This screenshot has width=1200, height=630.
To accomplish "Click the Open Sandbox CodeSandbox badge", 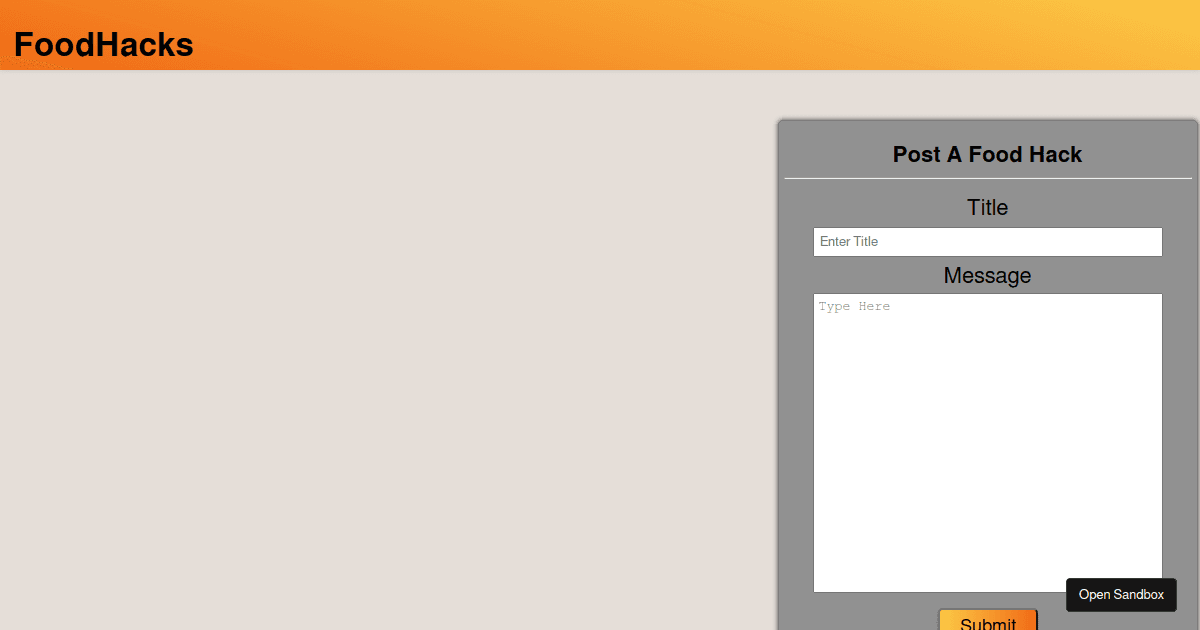I will click(1121, 594).
